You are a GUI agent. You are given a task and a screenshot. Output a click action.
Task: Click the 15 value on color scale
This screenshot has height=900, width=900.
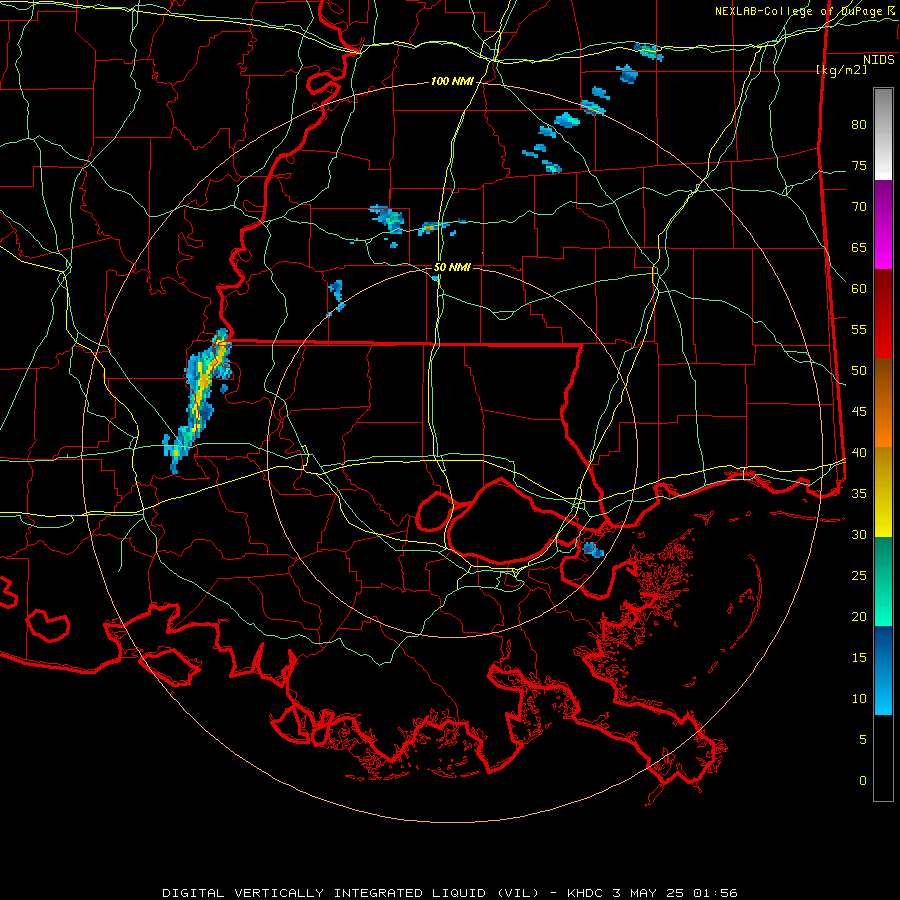coord(859,658)
